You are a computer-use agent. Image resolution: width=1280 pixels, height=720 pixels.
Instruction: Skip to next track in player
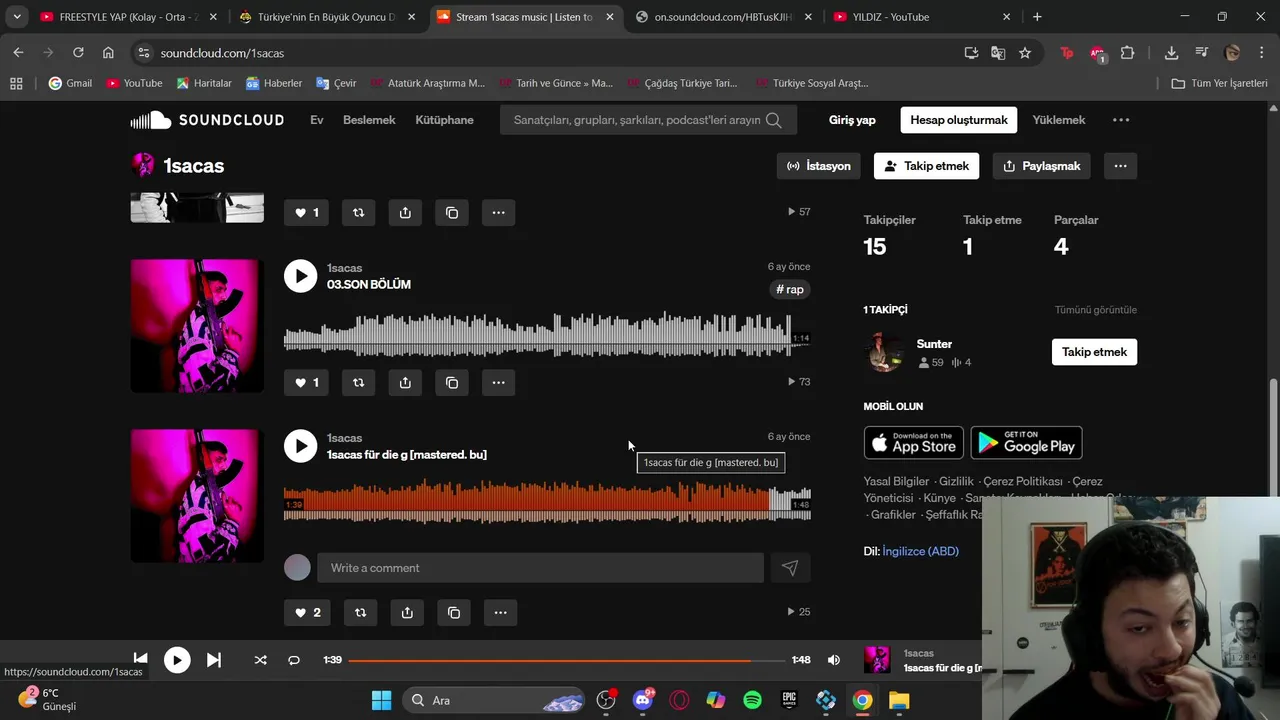pos(214,659)
